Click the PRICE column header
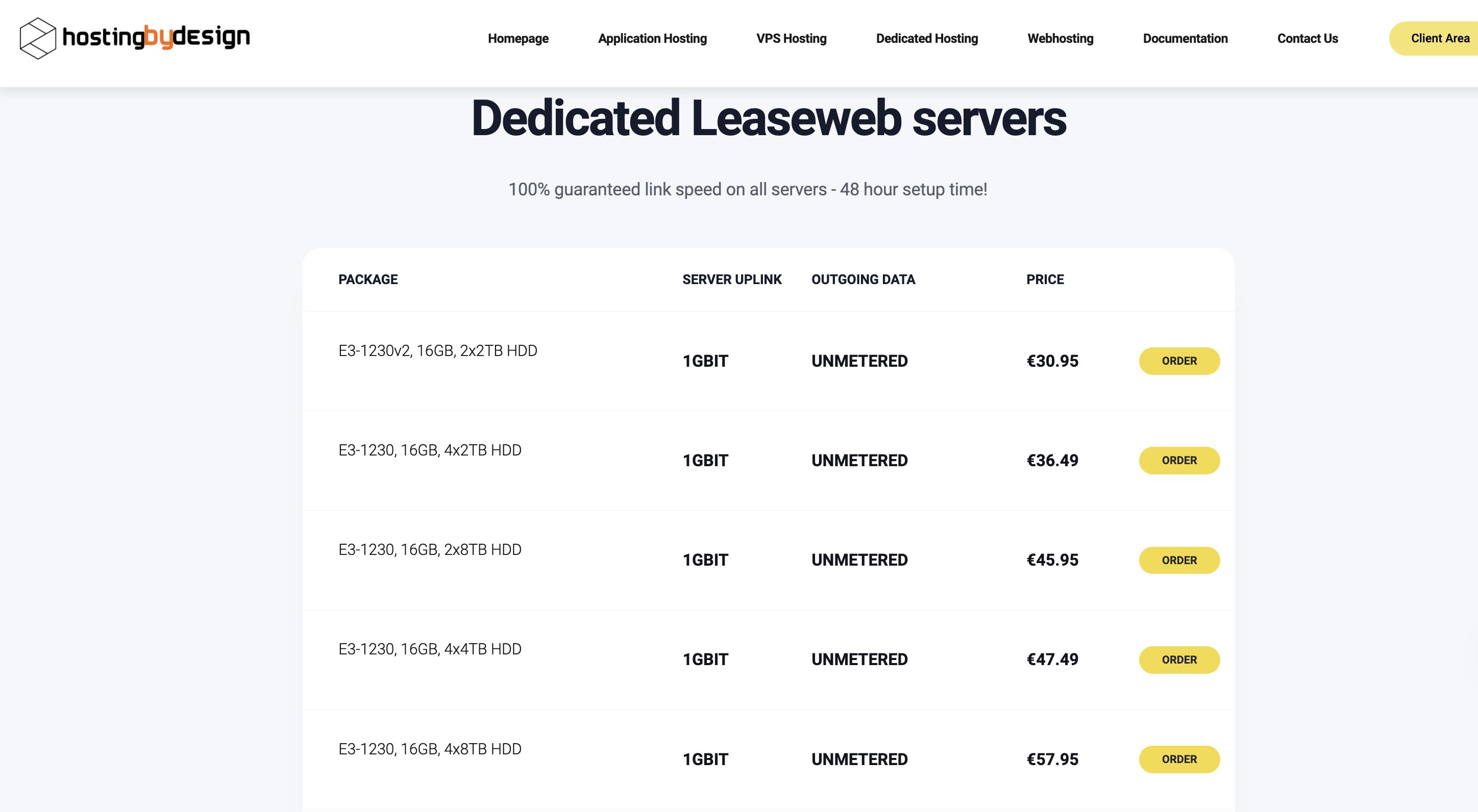1478x812 pixels. (x=1045, y=280)
